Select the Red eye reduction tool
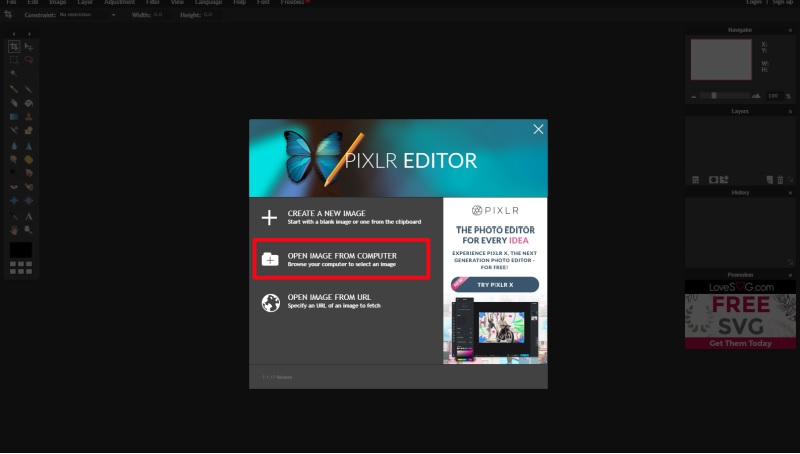The image size is (800, 454). 14,187
